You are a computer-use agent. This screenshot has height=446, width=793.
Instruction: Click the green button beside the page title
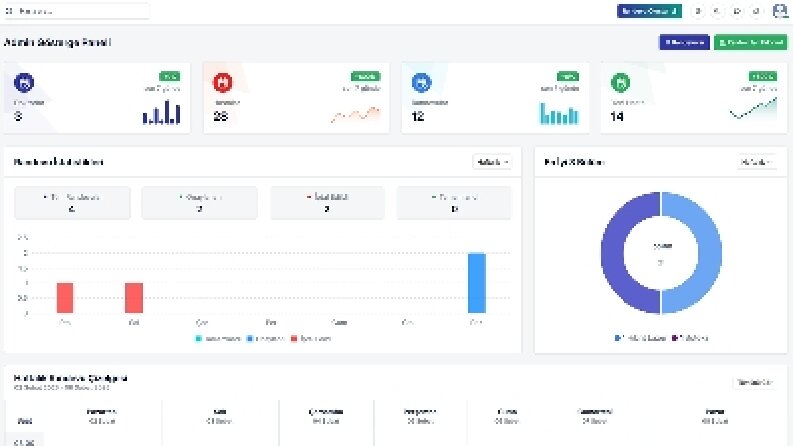[x=751, y=42]
